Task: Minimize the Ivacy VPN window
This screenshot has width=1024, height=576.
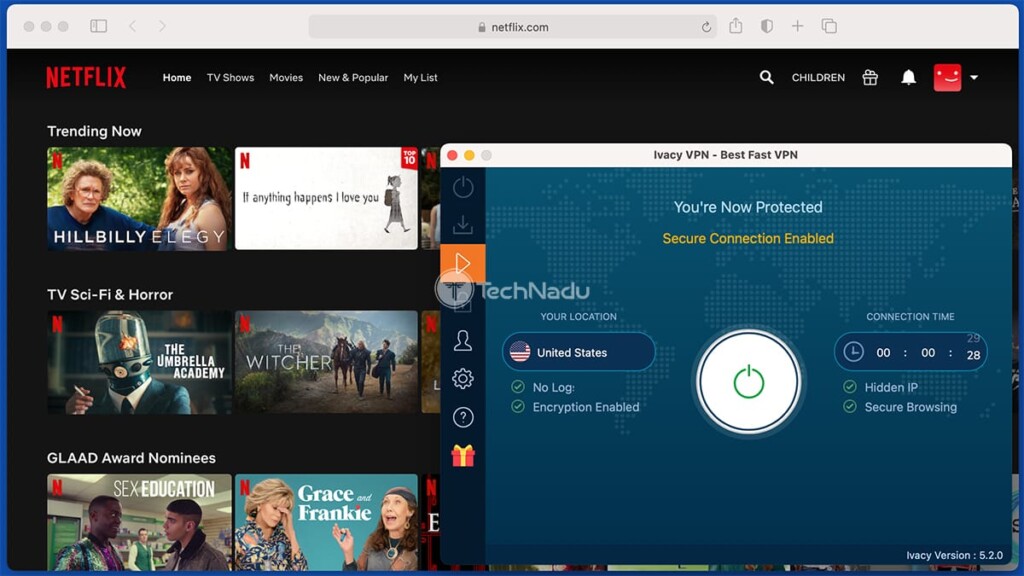Action: point(469,155)
